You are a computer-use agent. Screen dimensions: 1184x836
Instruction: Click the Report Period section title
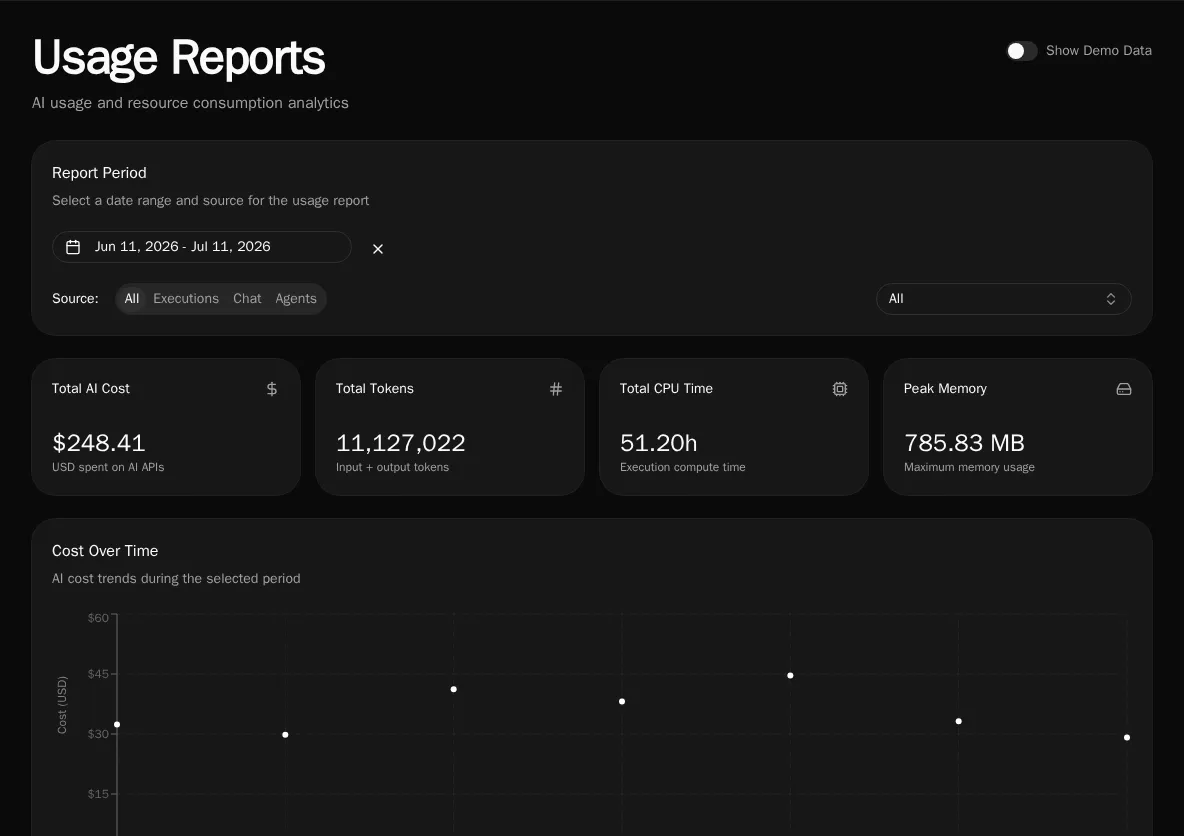tap(99, 173)
